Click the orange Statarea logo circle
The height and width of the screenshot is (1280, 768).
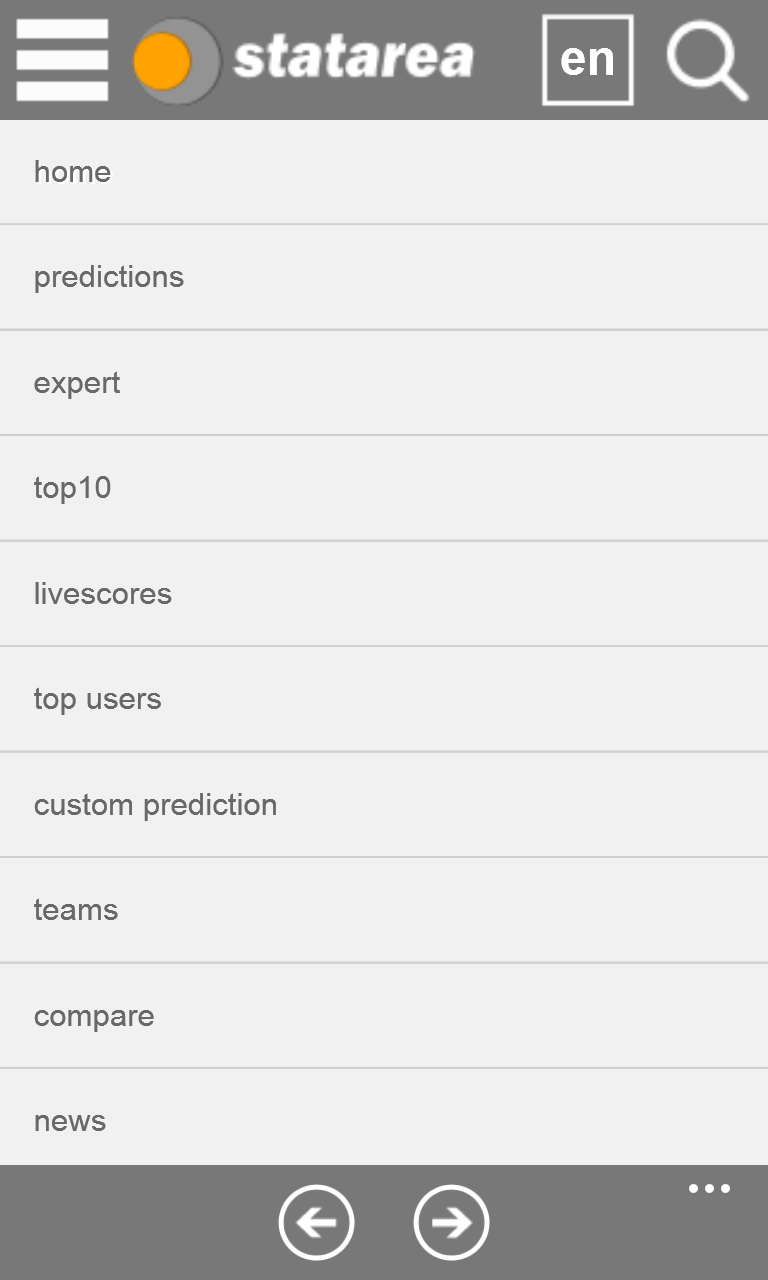164,61
